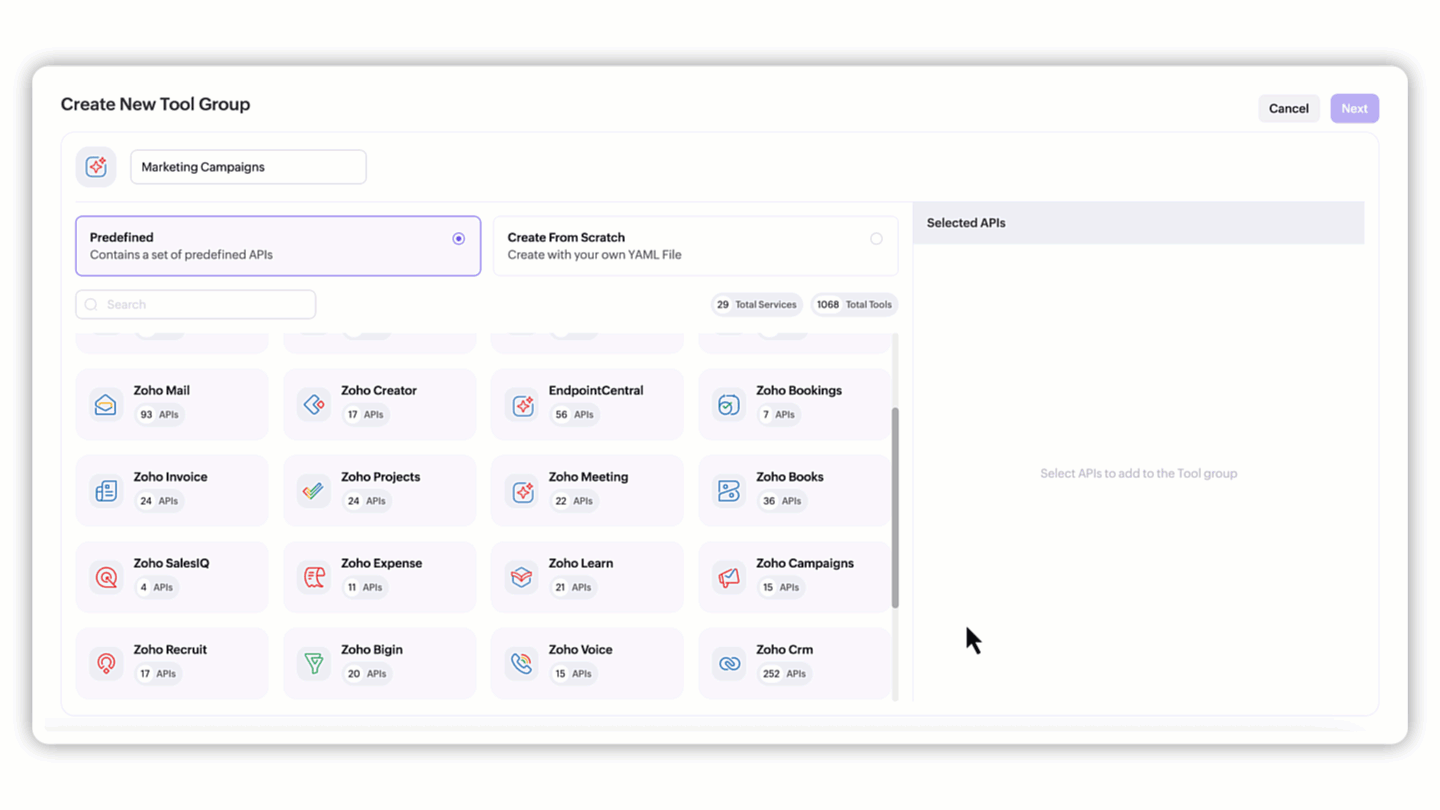Screen dimensions: 1440x810
Task: Click the Zoho Learn icon
Action: coord(522,577)
